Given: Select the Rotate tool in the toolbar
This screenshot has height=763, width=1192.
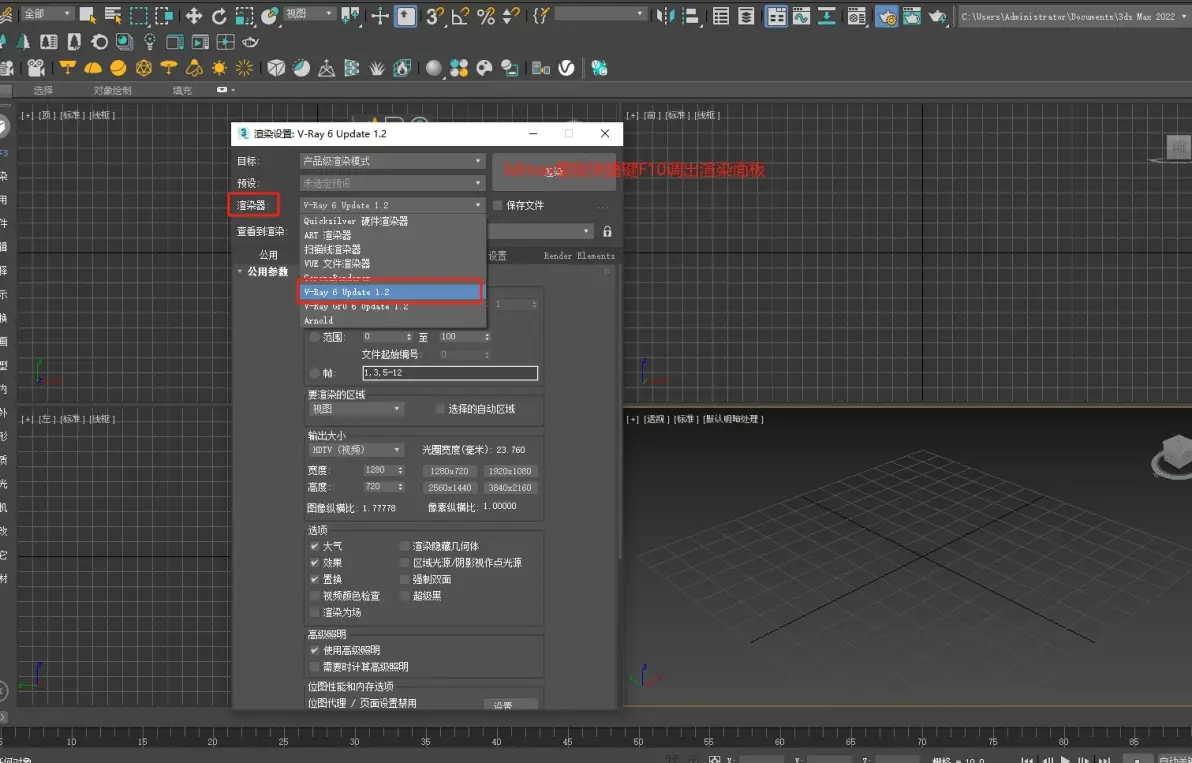Looking at the screenshot, I should coord(220,15).
